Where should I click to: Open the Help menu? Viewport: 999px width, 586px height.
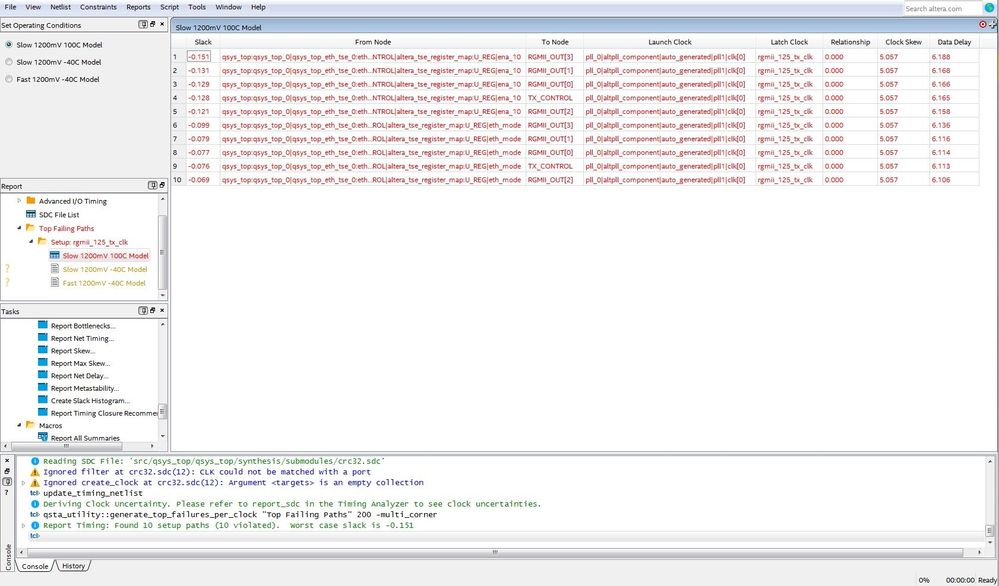click(258, 7)
